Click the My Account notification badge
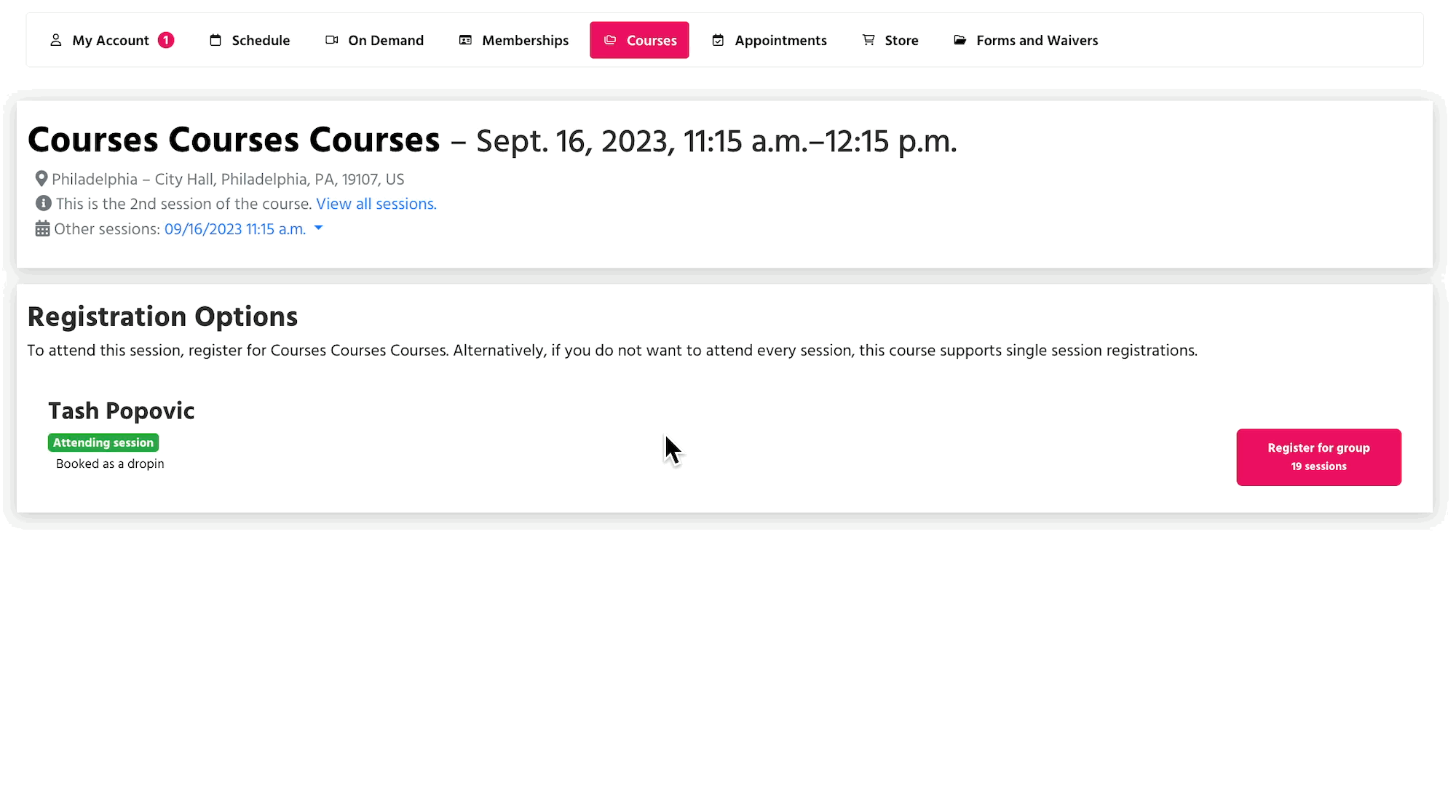The width and height of the screenshot is (1456, 812). click(x=166, y=40)
